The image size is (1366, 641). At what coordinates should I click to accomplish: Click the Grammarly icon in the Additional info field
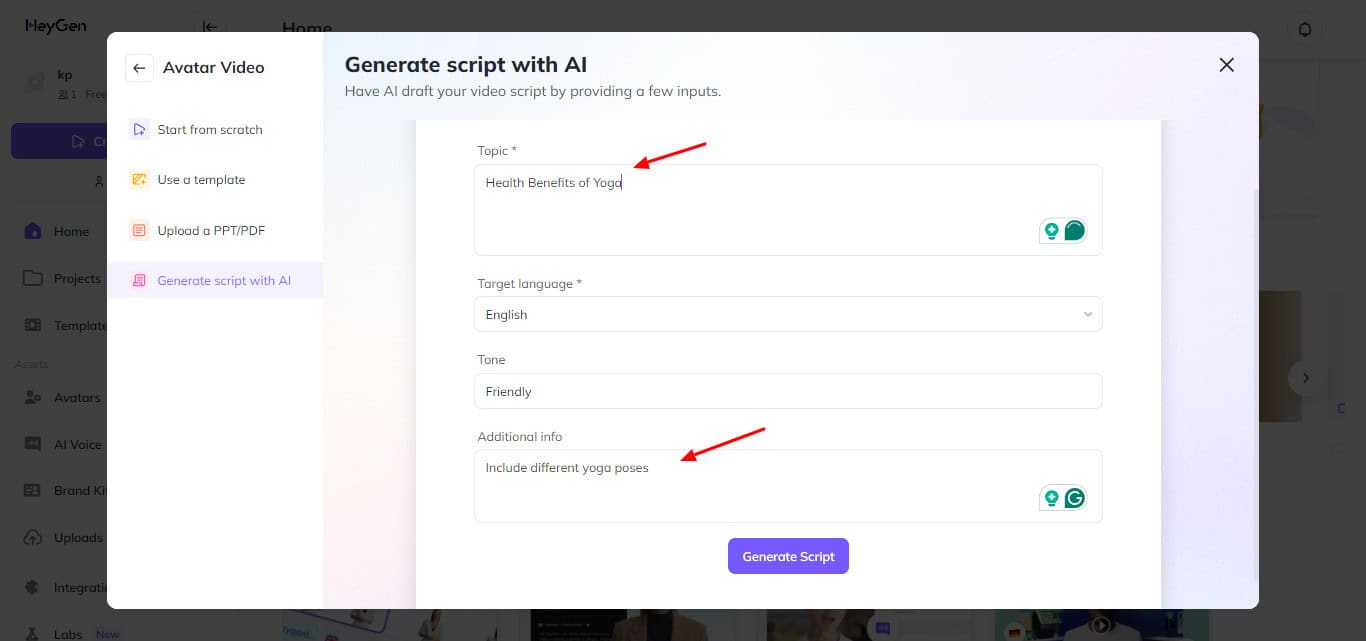[1074, 498]
